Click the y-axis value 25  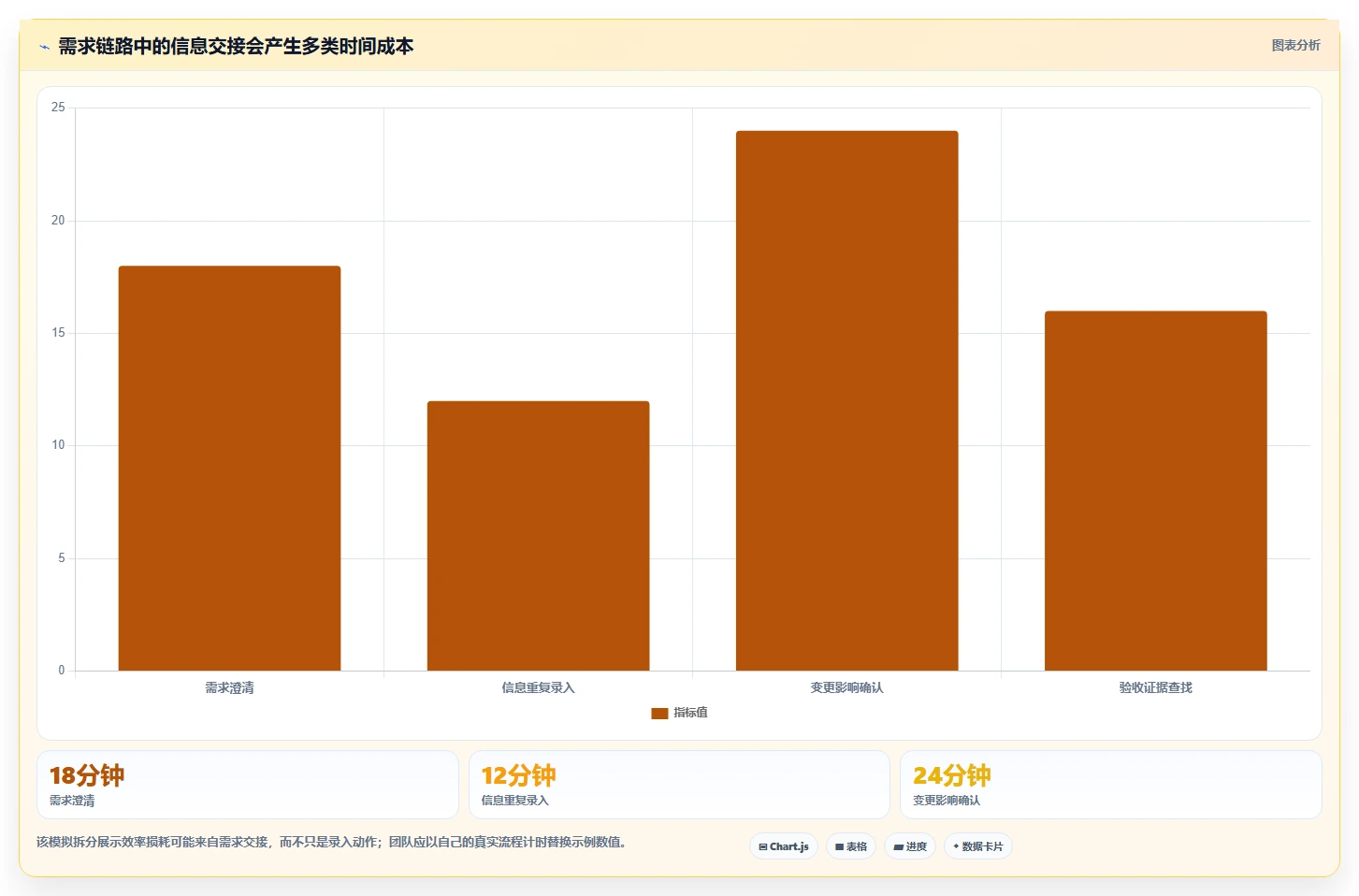click(x=58, y=108)
